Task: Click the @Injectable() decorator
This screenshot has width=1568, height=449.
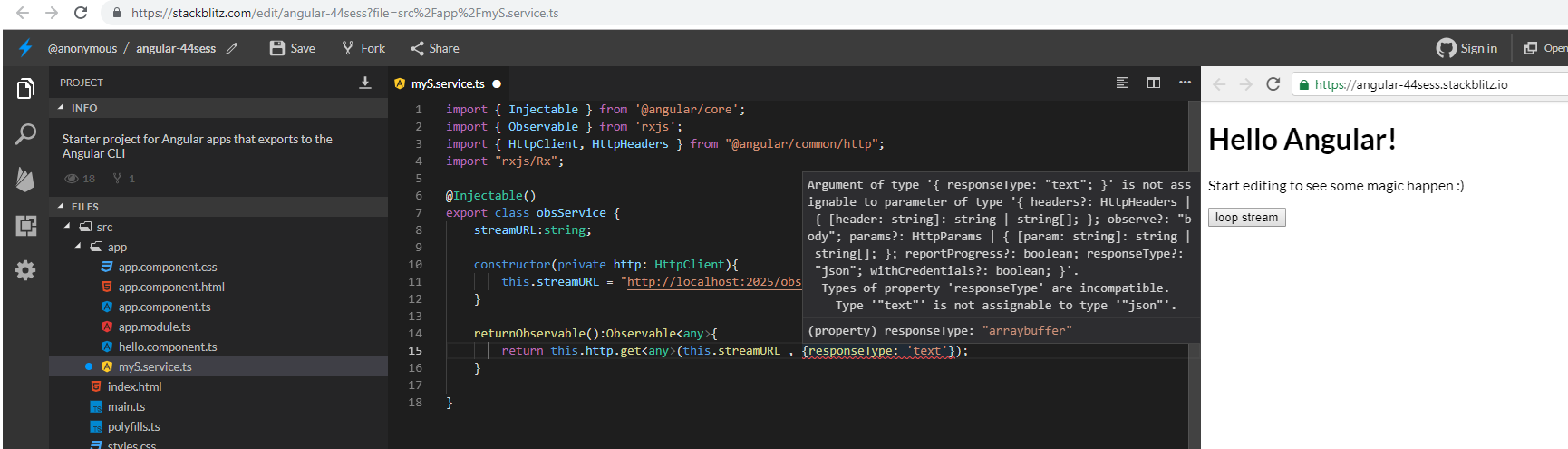Action: pos(490,196)
